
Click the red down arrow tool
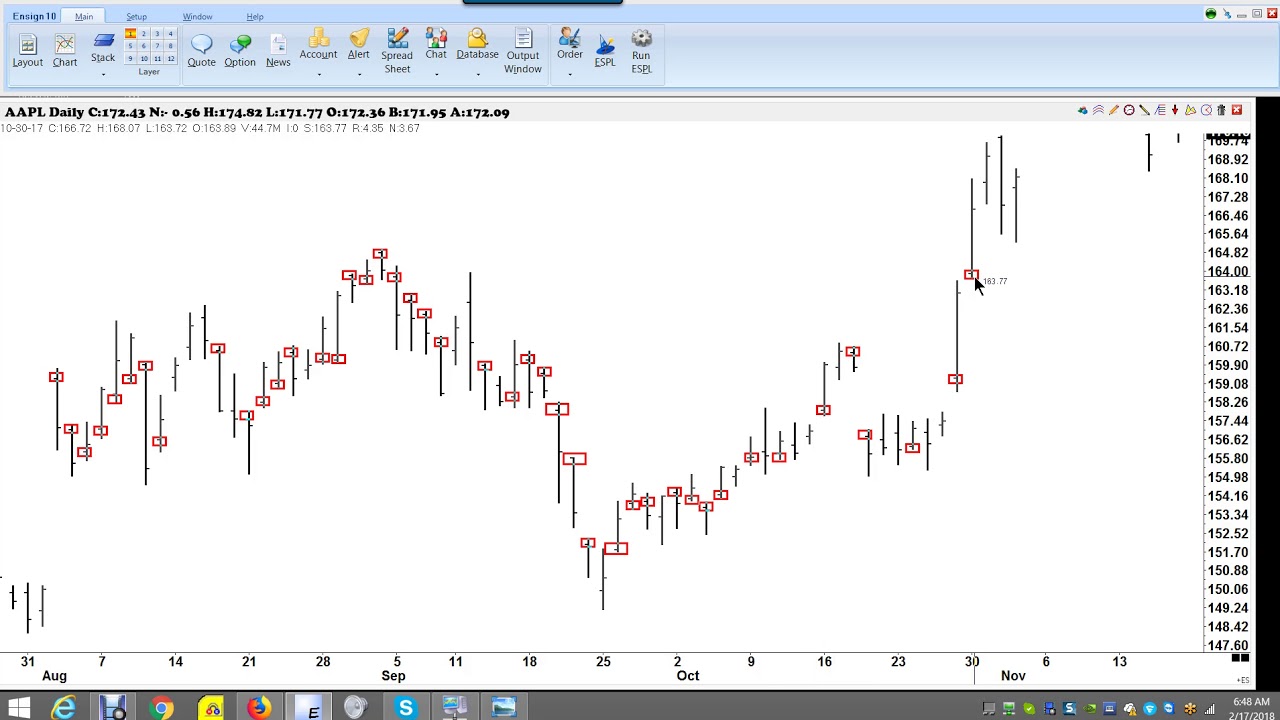click(1175, 110)
